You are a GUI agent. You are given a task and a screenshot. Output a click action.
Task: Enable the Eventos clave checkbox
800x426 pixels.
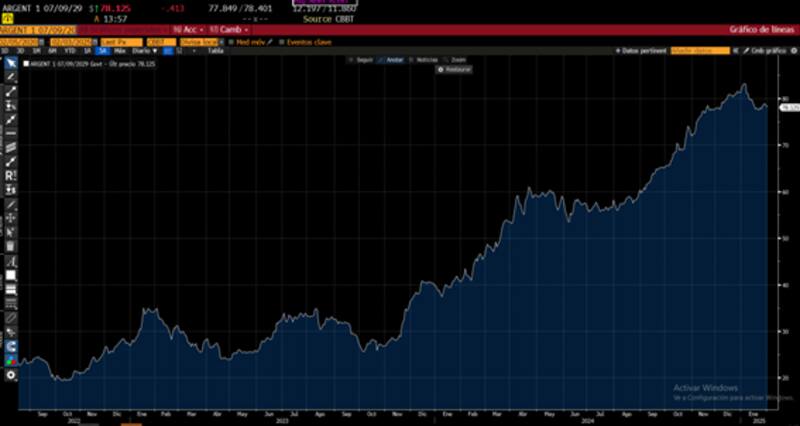click(282, 42)
